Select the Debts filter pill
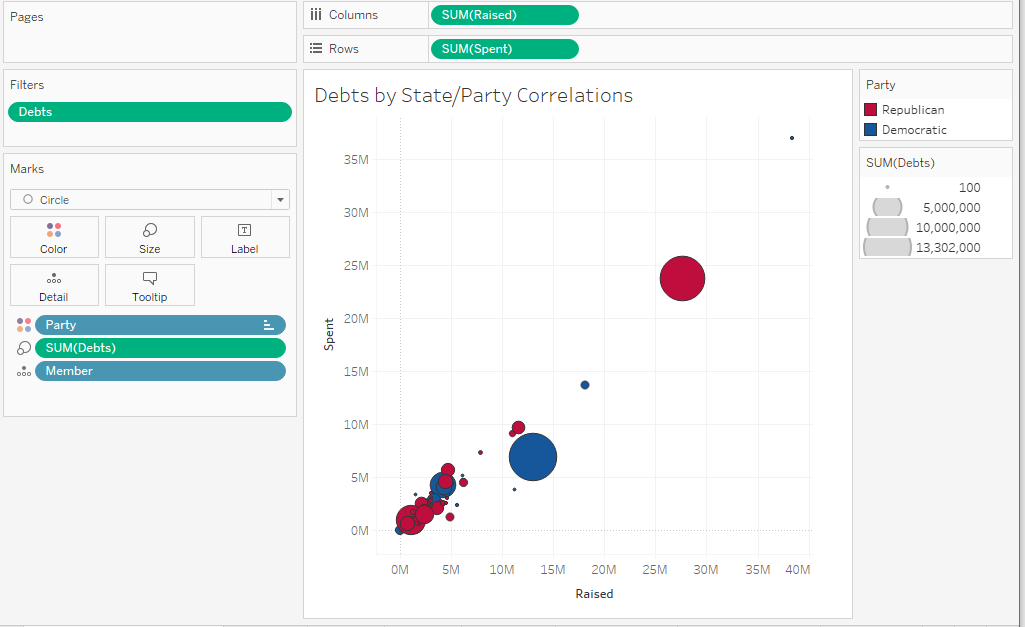The width and height of the screenshot is (1025, 627). (x=150, y=112)
